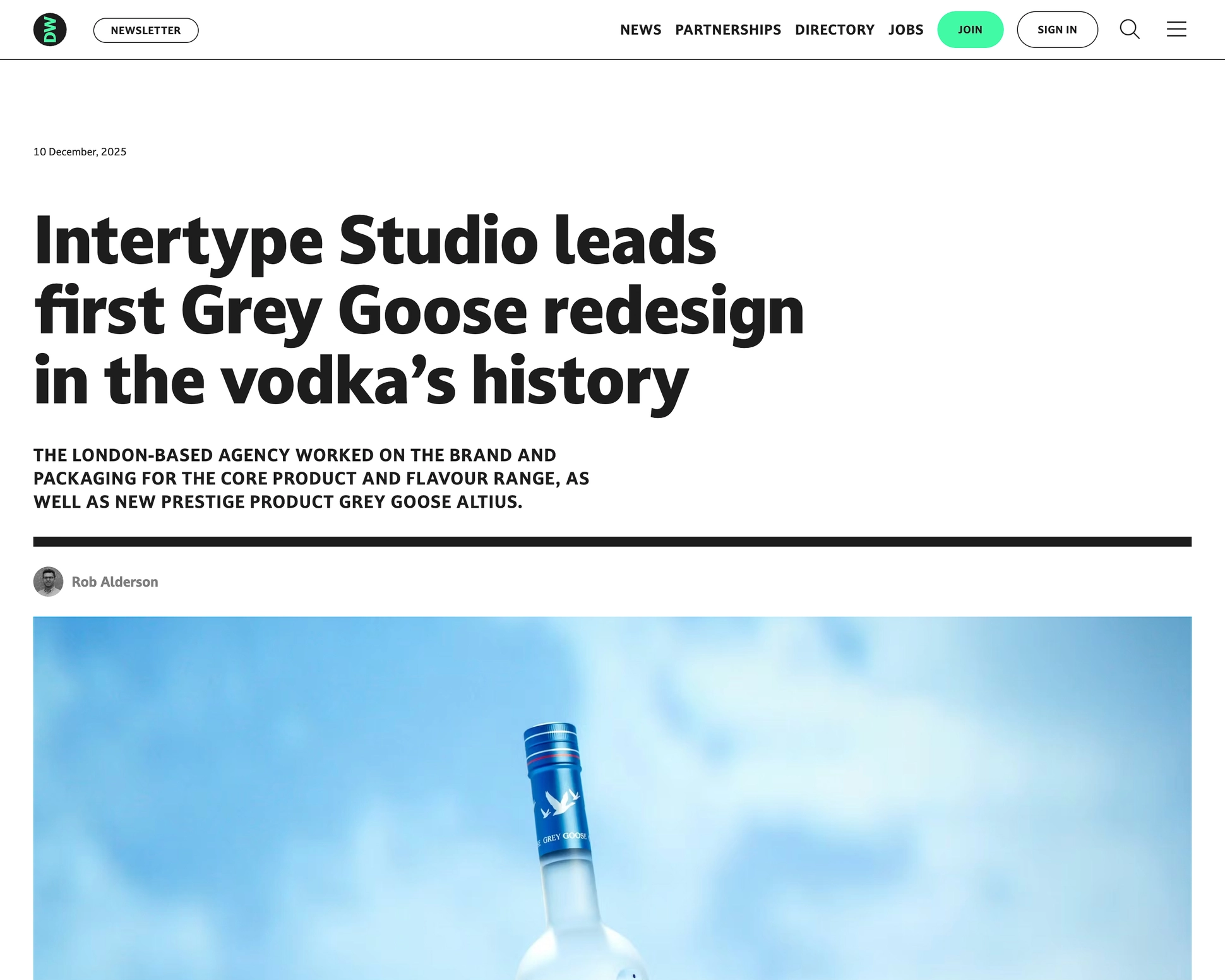Click the black divider bar above the byline
The width and height of the screenshot is (1225, 980).
(x=612, y=542)
